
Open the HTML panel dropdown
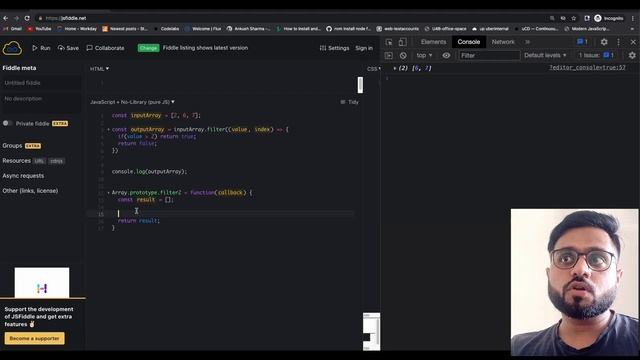click(99, 69)
